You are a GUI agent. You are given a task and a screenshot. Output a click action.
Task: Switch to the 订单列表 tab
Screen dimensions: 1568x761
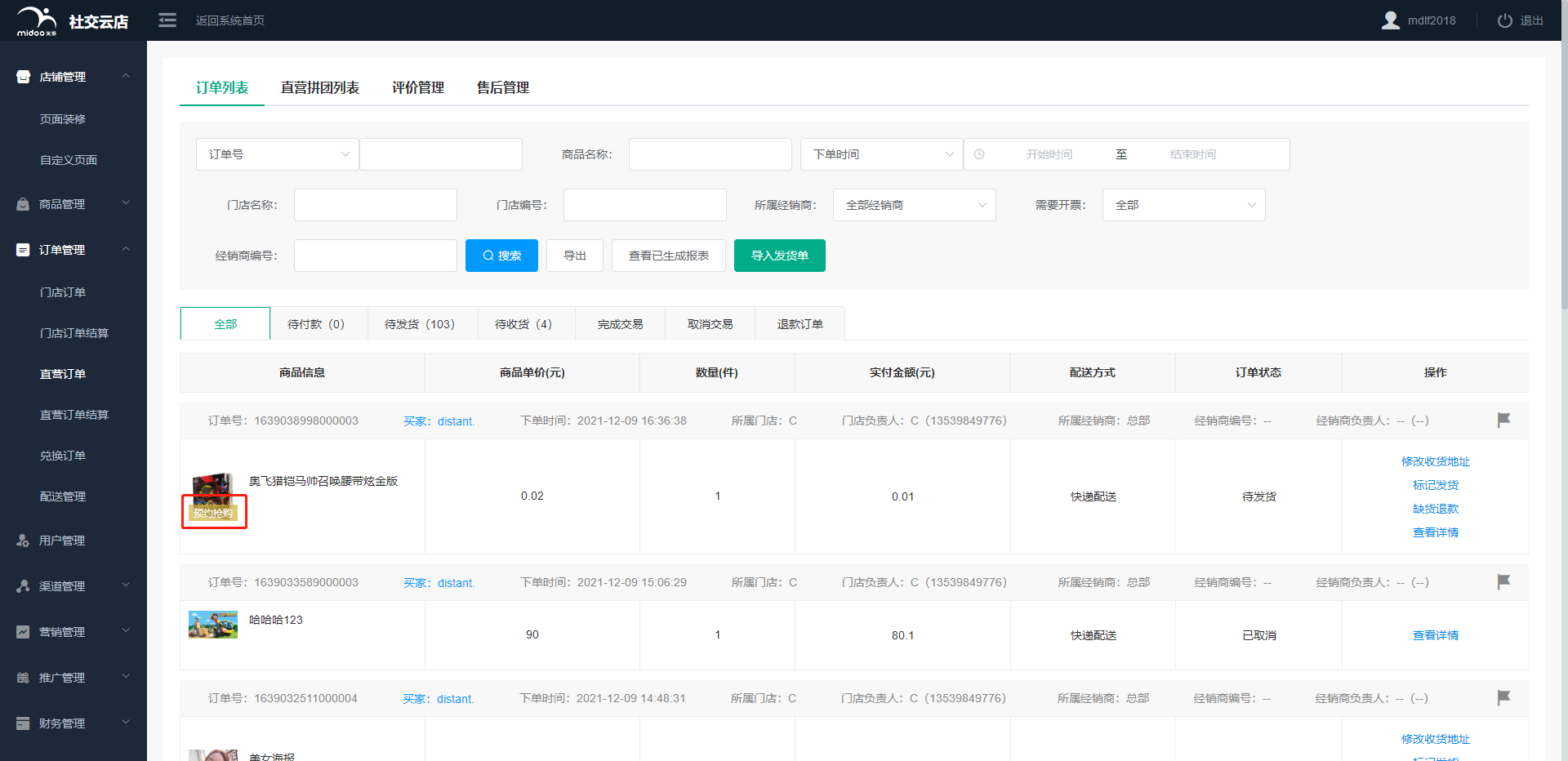(222, 87)
